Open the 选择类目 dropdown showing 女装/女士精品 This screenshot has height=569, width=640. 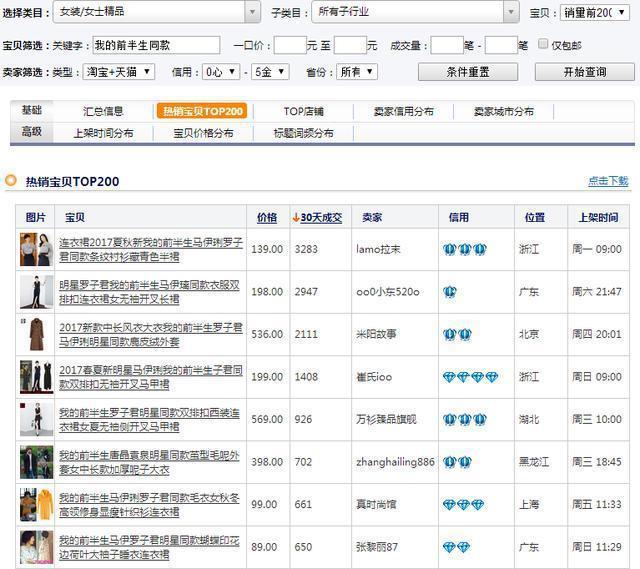point(157,12)
